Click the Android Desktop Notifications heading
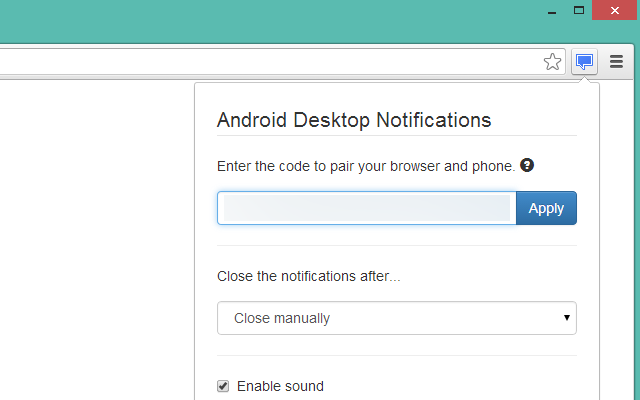The height and width of the screenshot is (400, 640). tap(354, 120)
